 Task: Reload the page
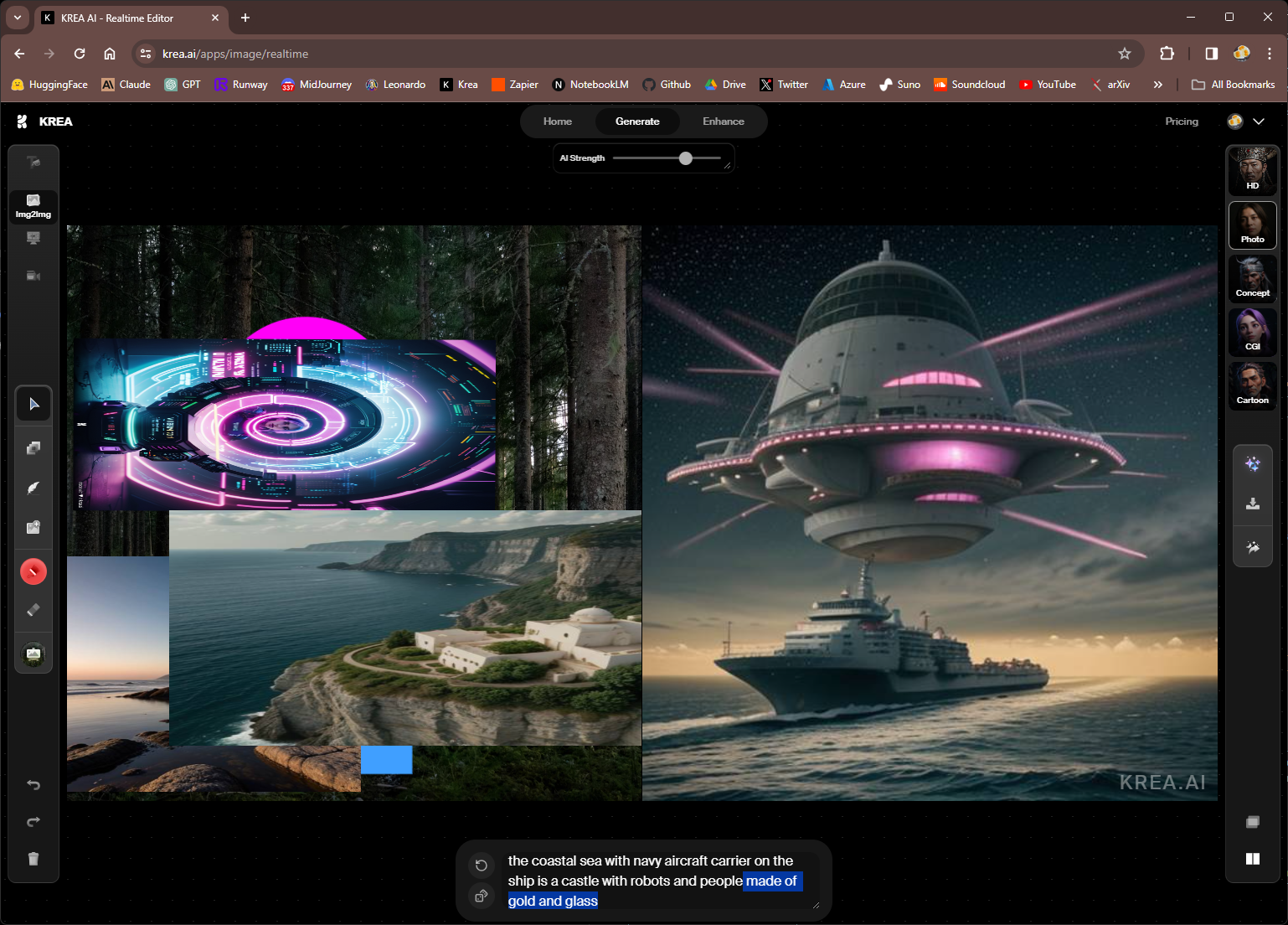tap(80, 54)
